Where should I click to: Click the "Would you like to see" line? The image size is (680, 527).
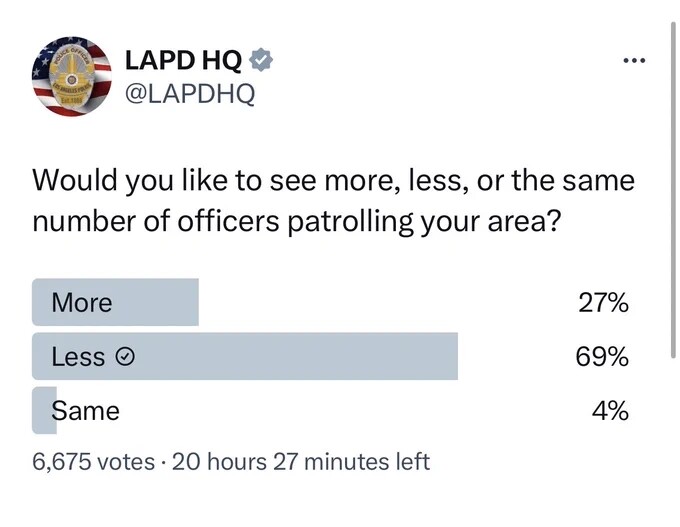[x=333, y=182]
